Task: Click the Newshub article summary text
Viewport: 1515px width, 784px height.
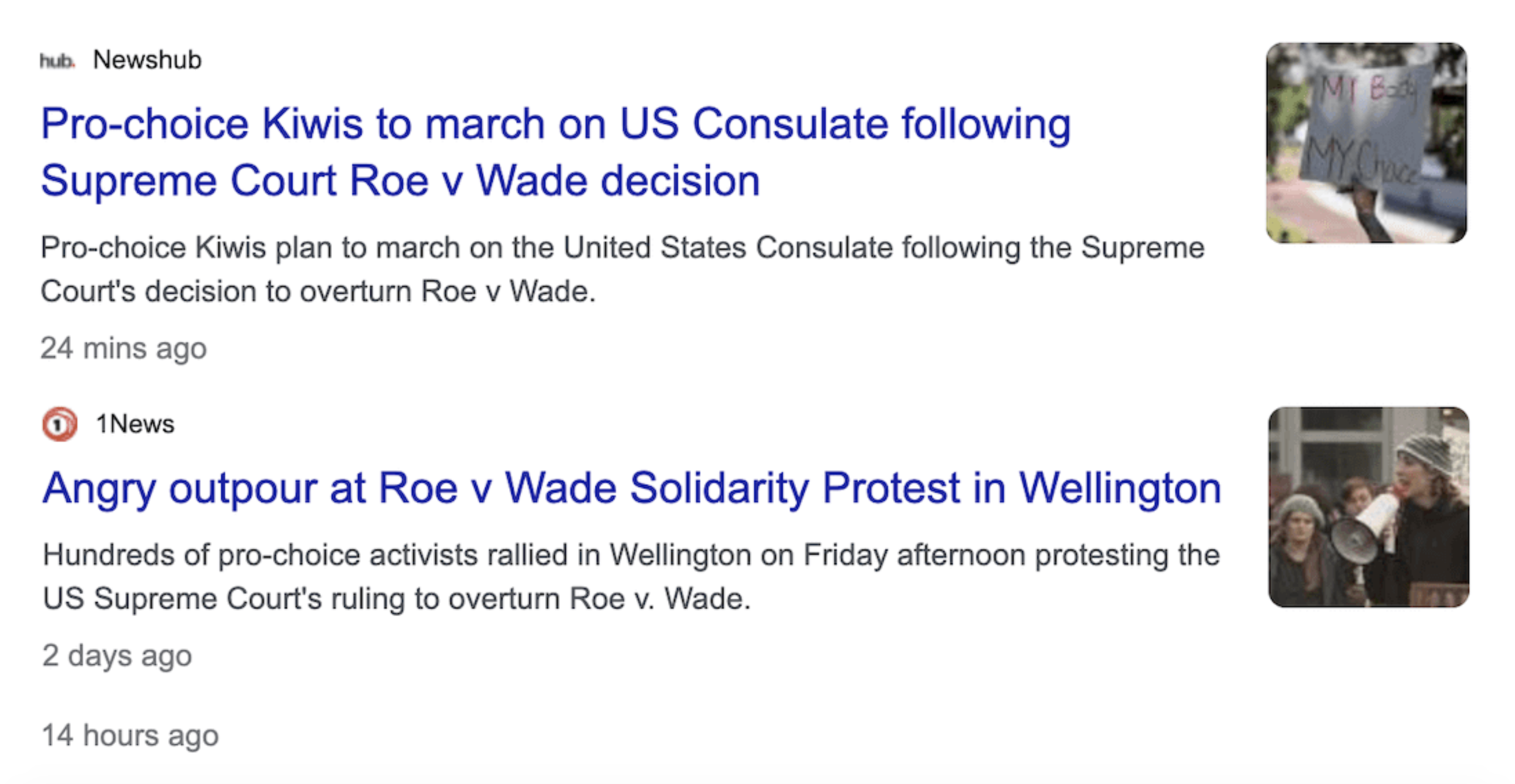Action: 621,269
